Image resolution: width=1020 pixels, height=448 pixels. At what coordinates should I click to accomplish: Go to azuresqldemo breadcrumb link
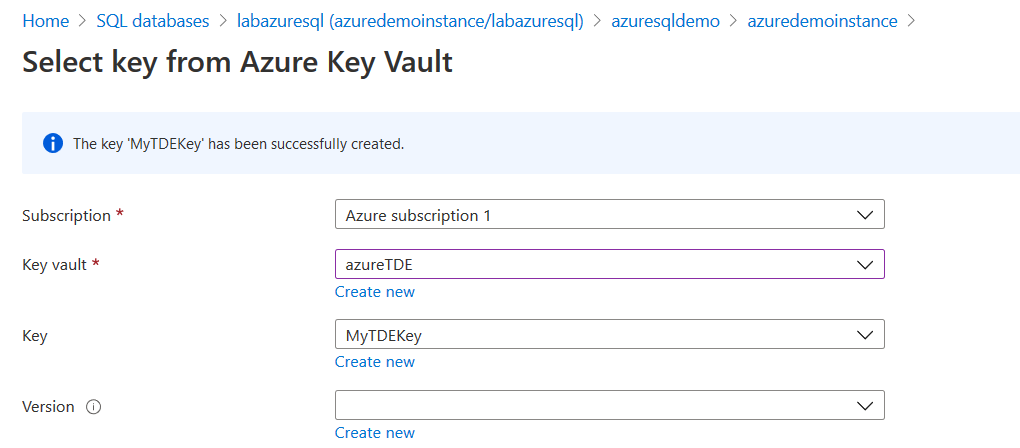pyautogui.click(x=665, y=20)
